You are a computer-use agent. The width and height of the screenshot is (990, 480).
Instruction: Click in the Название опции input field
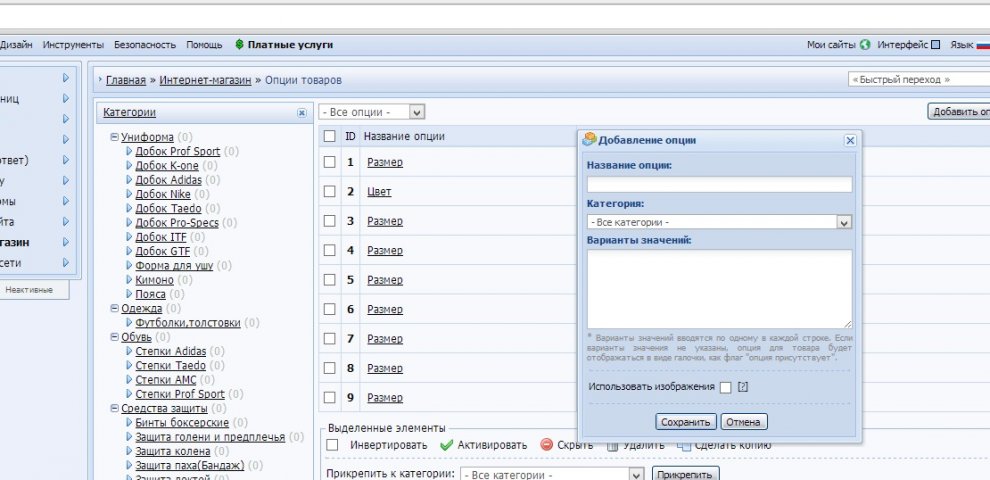point(719,184)
